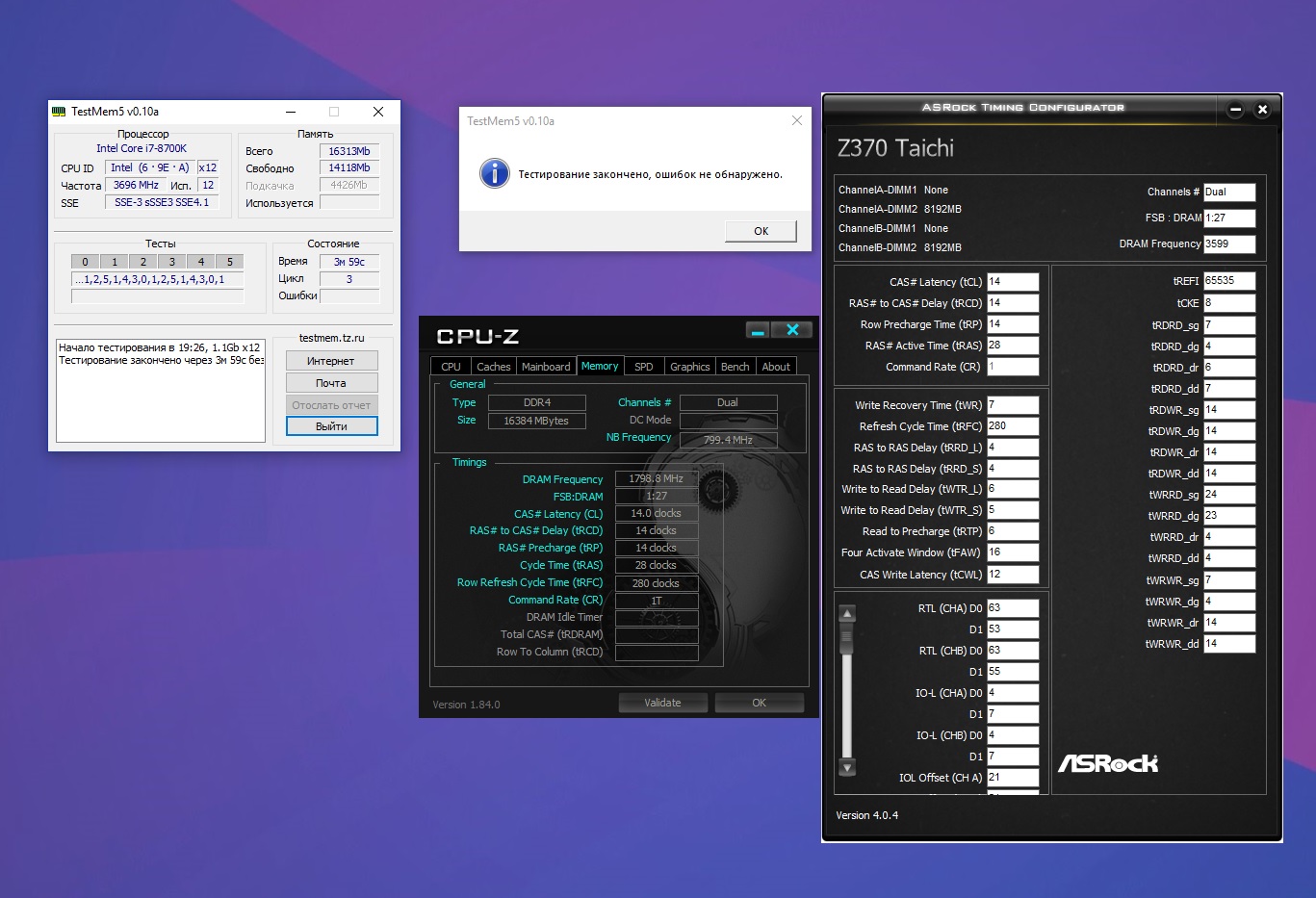Click the Version 4.0.4 text in ASRock
The image size is (1316, 898).
[866, 815]
